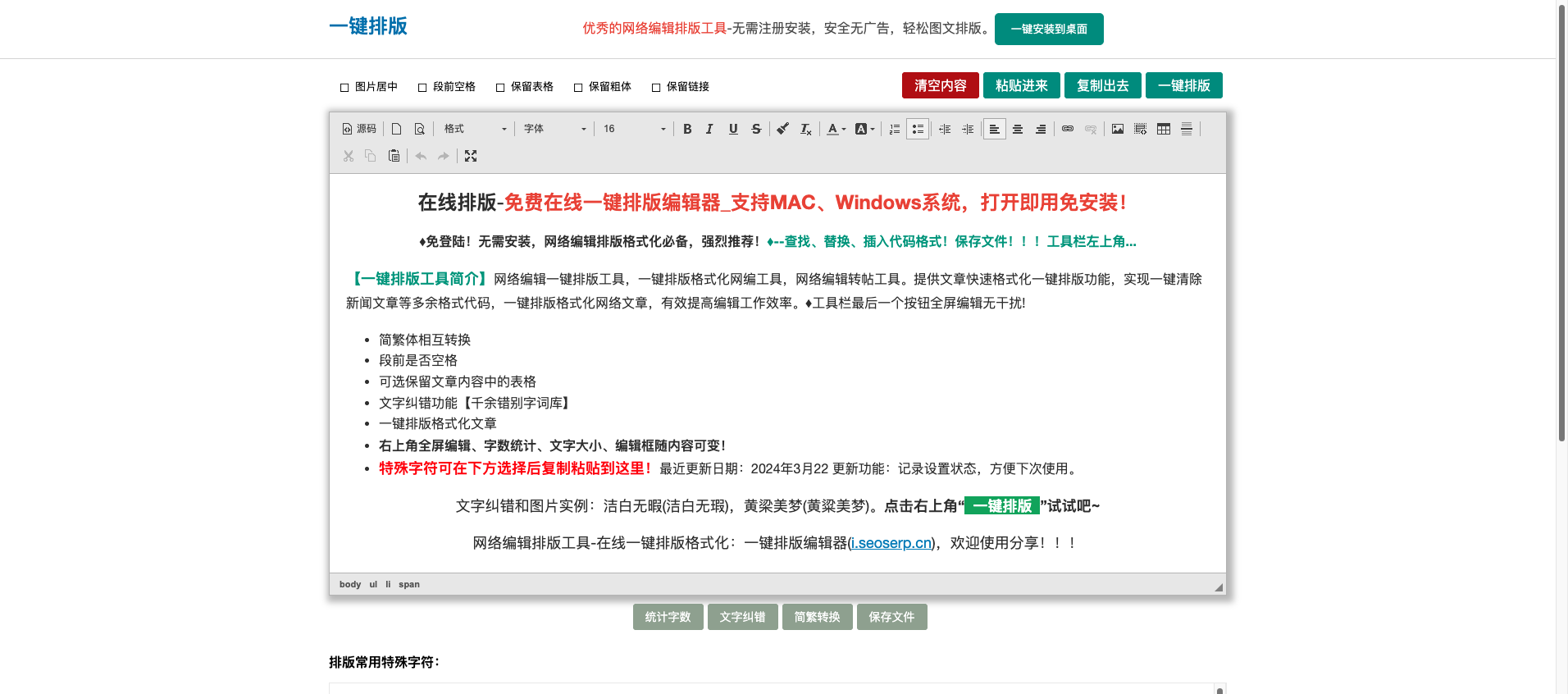Click the paste clipboard icon
The image size is (1568, 694).
pos(394,156)
